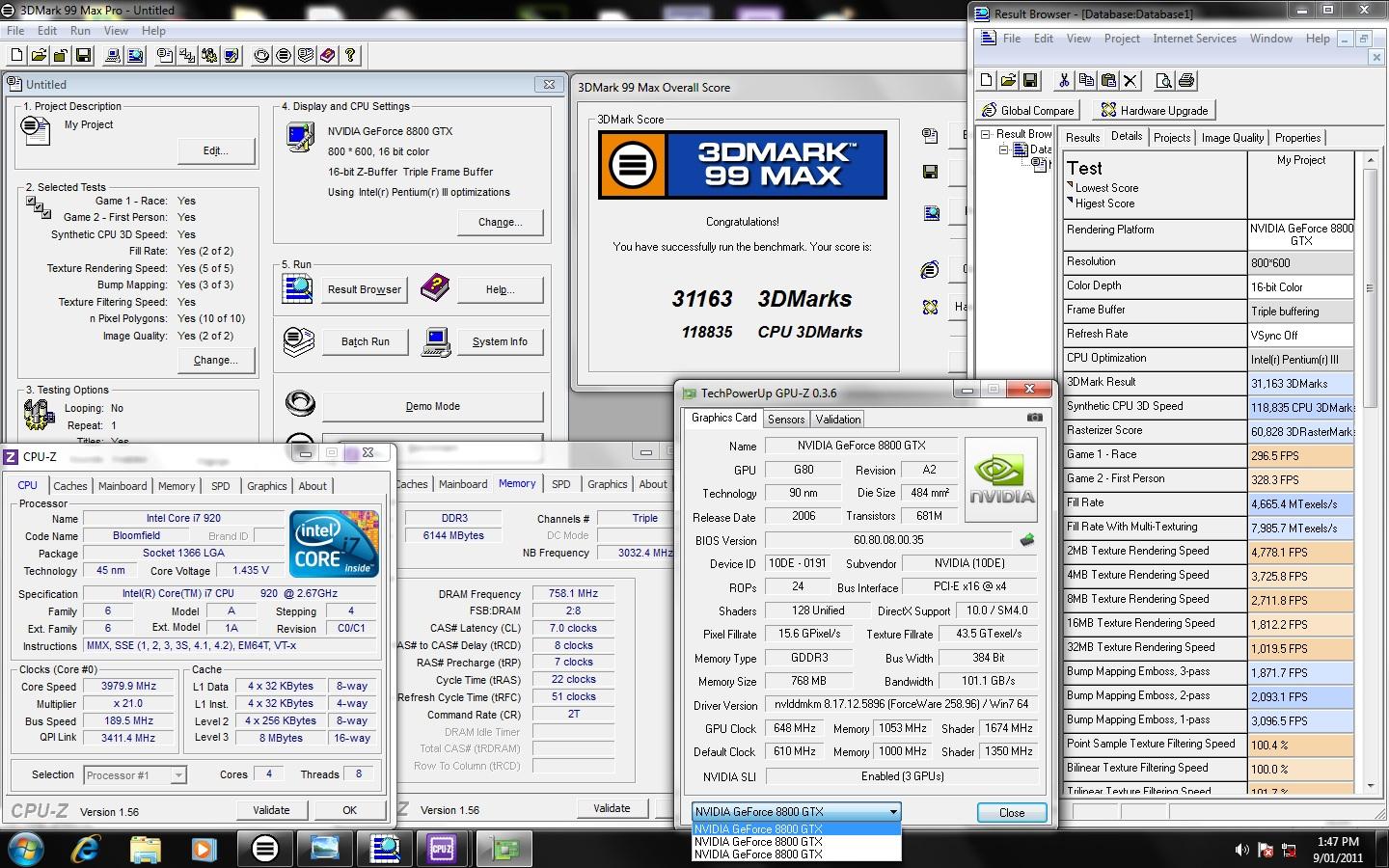Click Print icon in Result Browser toolbar
This screenshot has height=868, width=1389.
pyautogui.click(x=1186, y=81)
